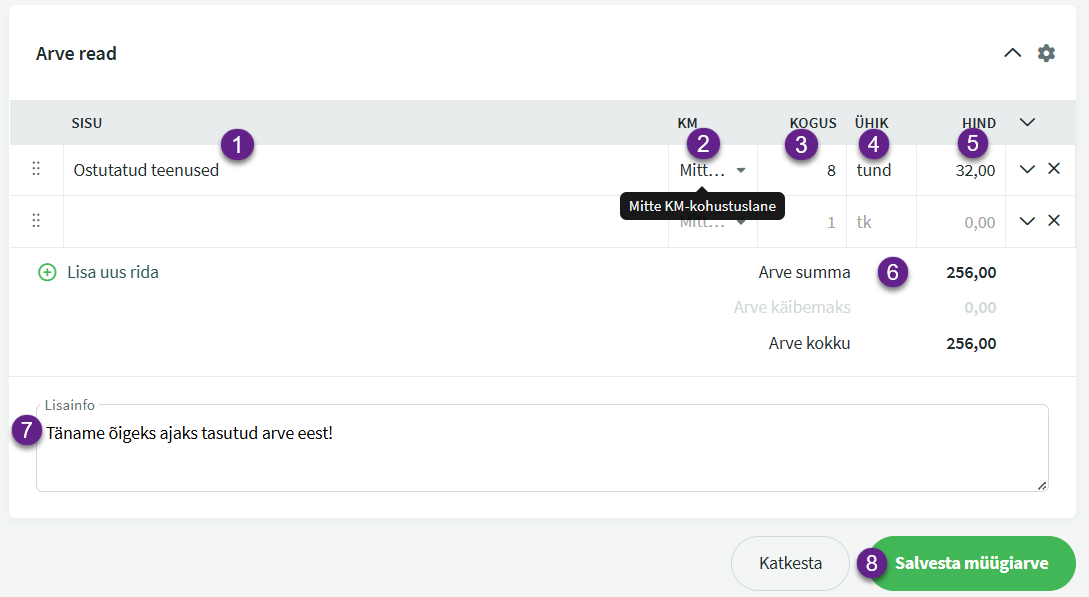This screenshot has height=597, width=1089.
Task: Collapse the Arve read section
Action: click(1013, 53)
